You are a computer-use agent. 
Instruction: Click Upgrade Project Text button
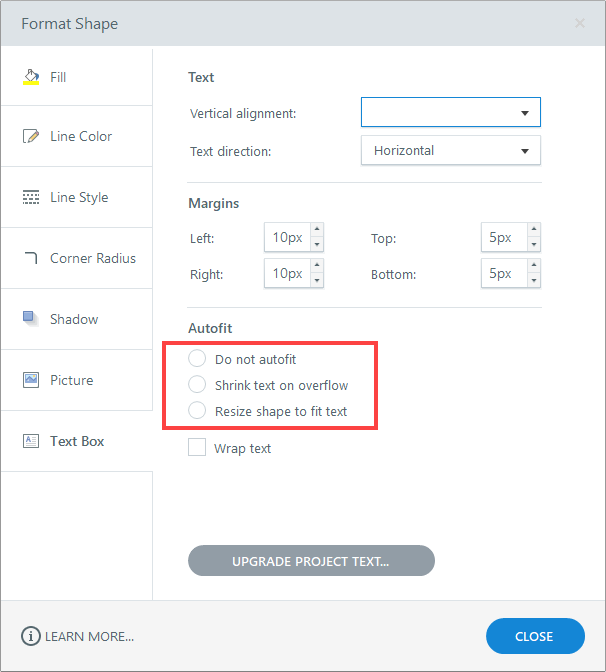pyautogui.click(x=311, y=561)
